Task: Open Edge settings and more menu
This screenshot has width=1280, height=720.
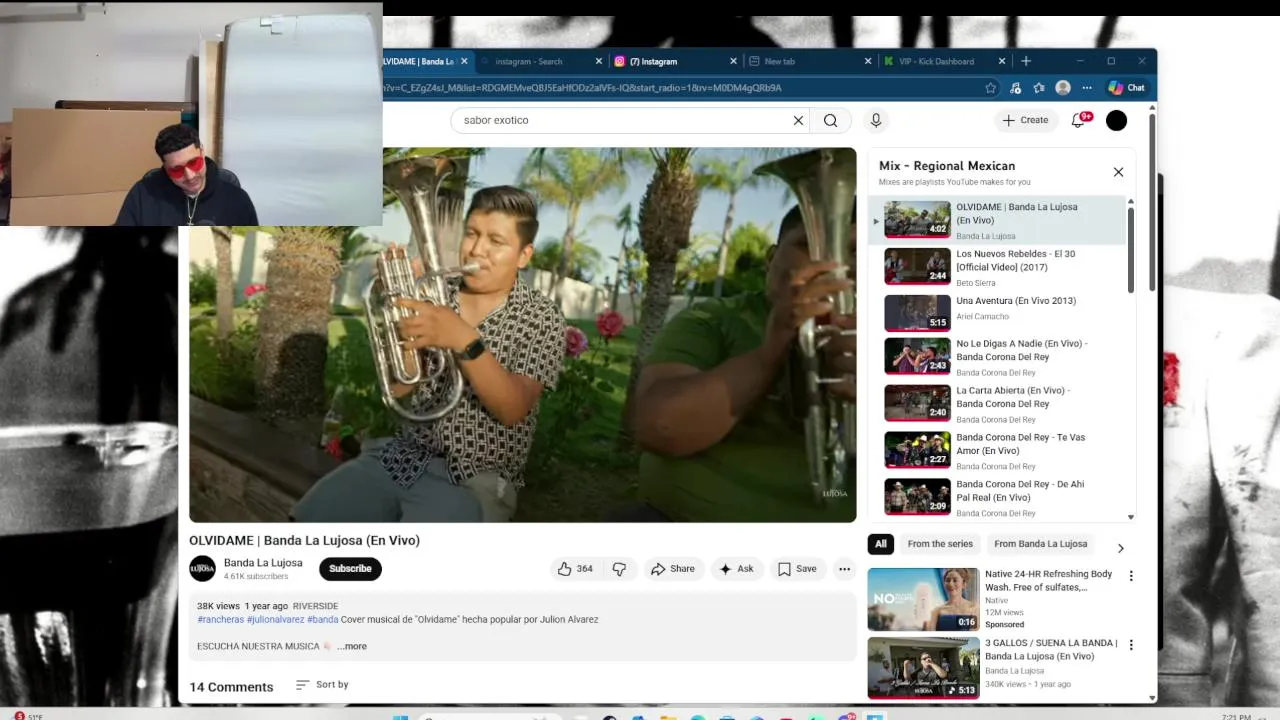Action: click(1087, 88)
